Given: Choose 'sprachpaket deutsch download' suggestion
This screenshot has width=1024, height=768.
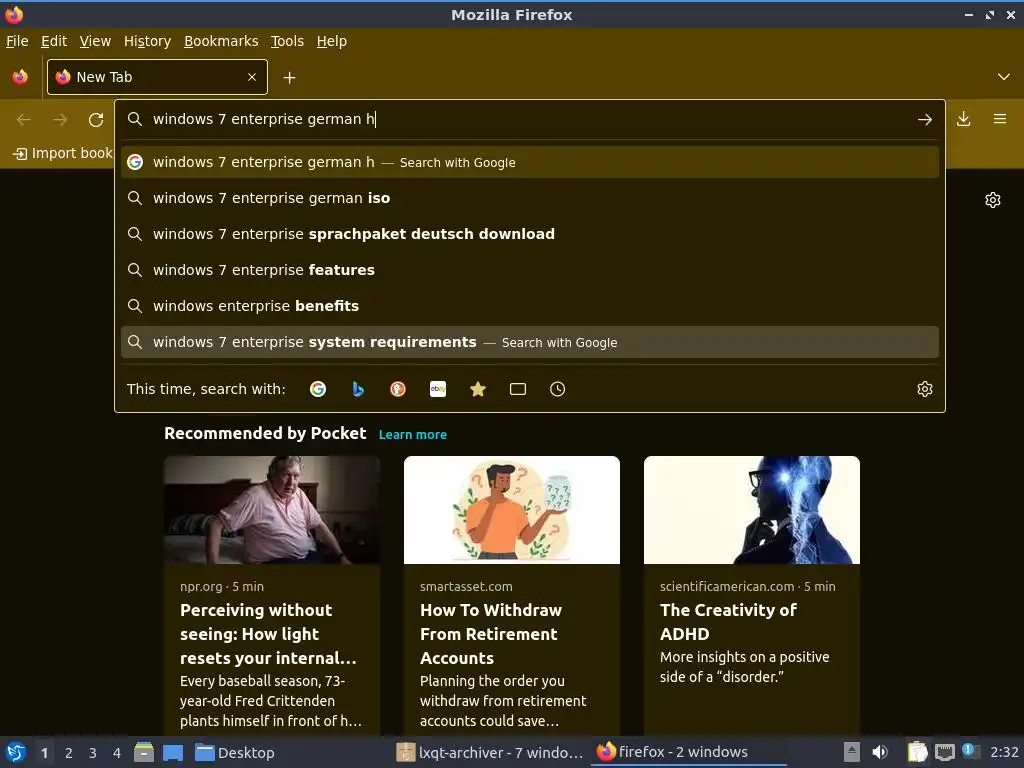Looking at the screenshot, I should point(530,234).
